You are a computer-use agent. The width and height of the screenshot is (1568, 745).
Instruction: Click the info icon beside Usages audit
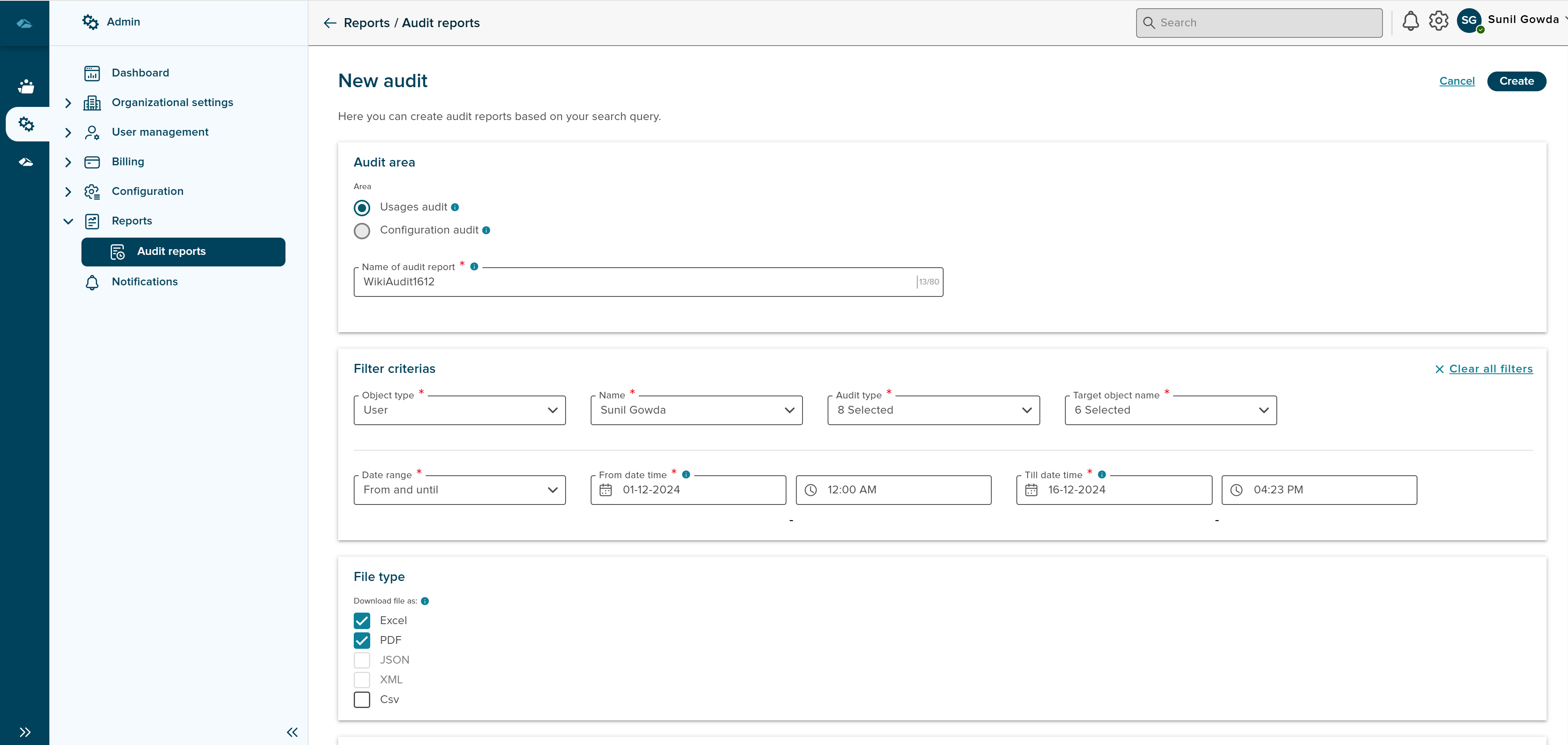[455, 207]
